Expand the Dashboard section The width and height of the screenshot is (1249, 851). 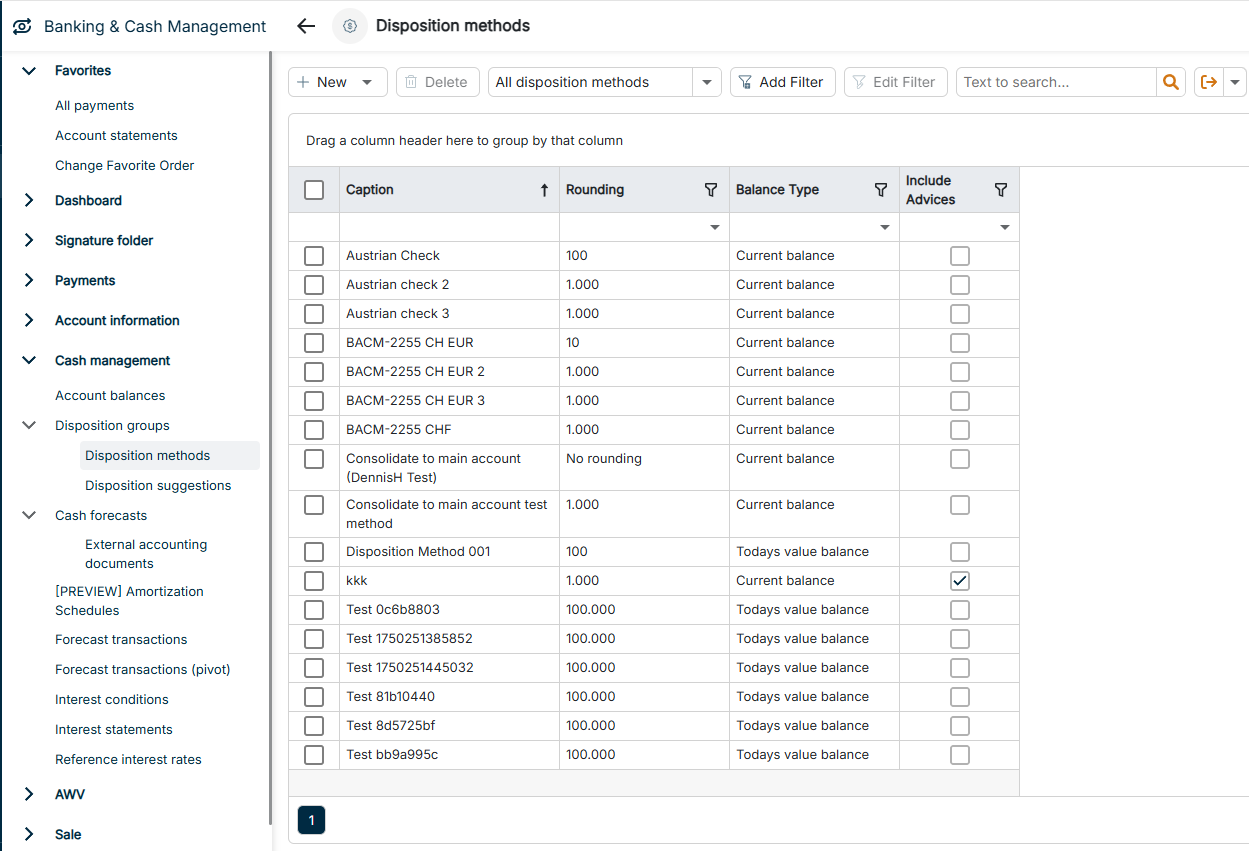click(29, 201)
